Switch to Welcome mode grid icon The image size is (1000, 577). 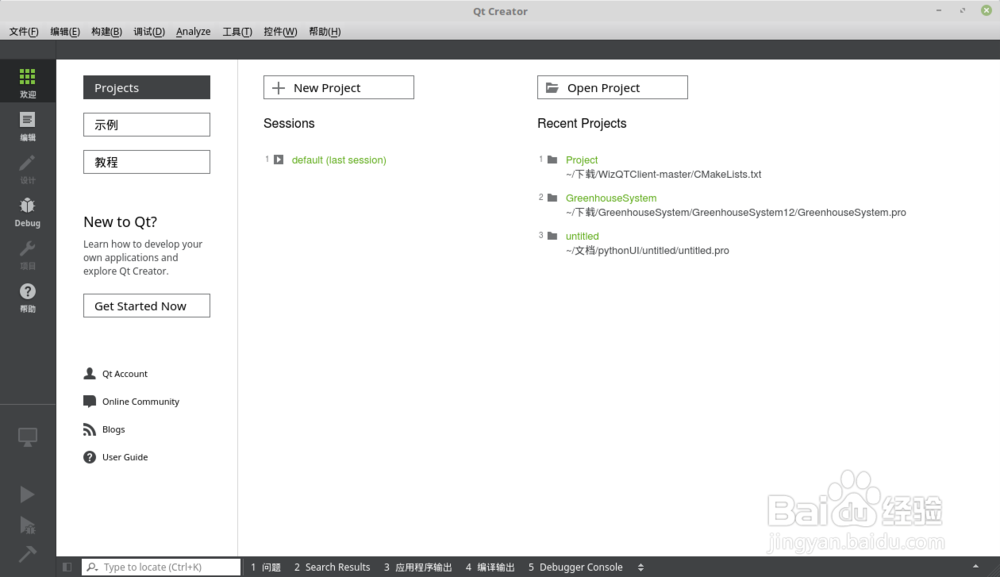point(27,77)
